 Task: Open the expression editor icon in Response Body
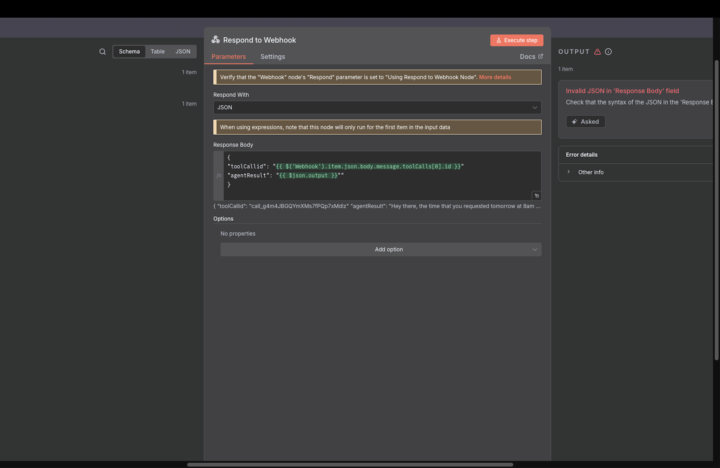(536, 196)
